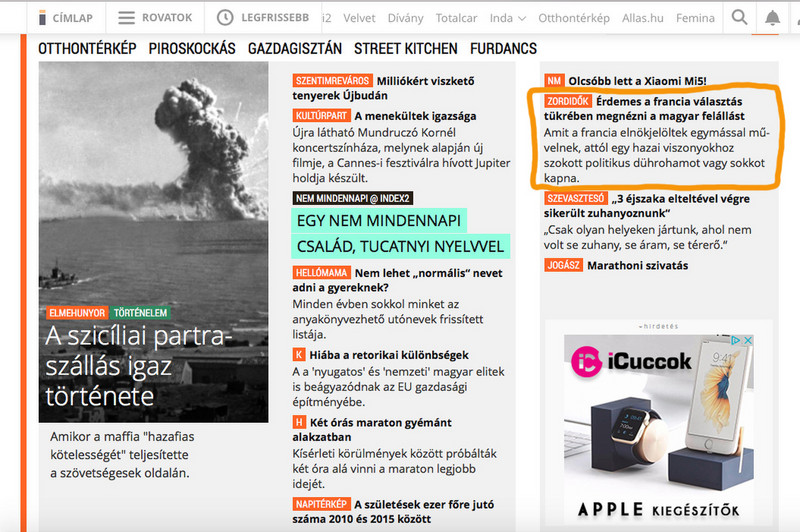This screenshot has width=800, height=532.
Task: Open the Legfrissebb clock icon
Action: pos(224,18)
